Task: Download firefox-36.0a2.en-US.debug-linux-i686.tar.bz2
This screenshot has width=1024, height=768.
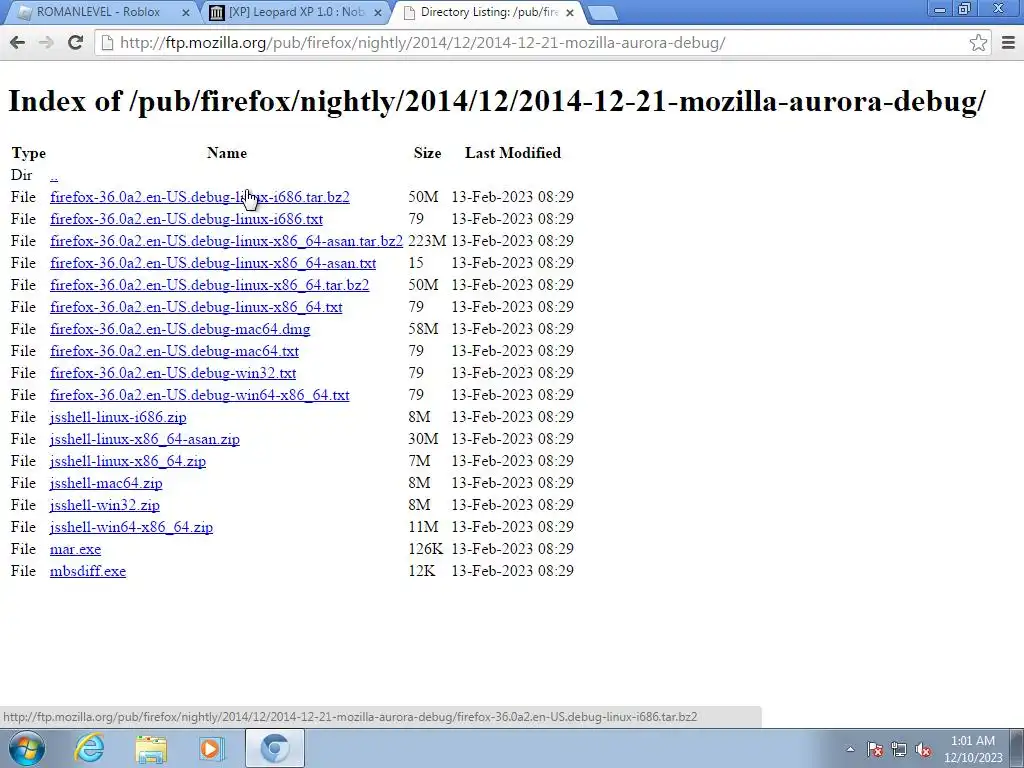Action: pos(200,197)
